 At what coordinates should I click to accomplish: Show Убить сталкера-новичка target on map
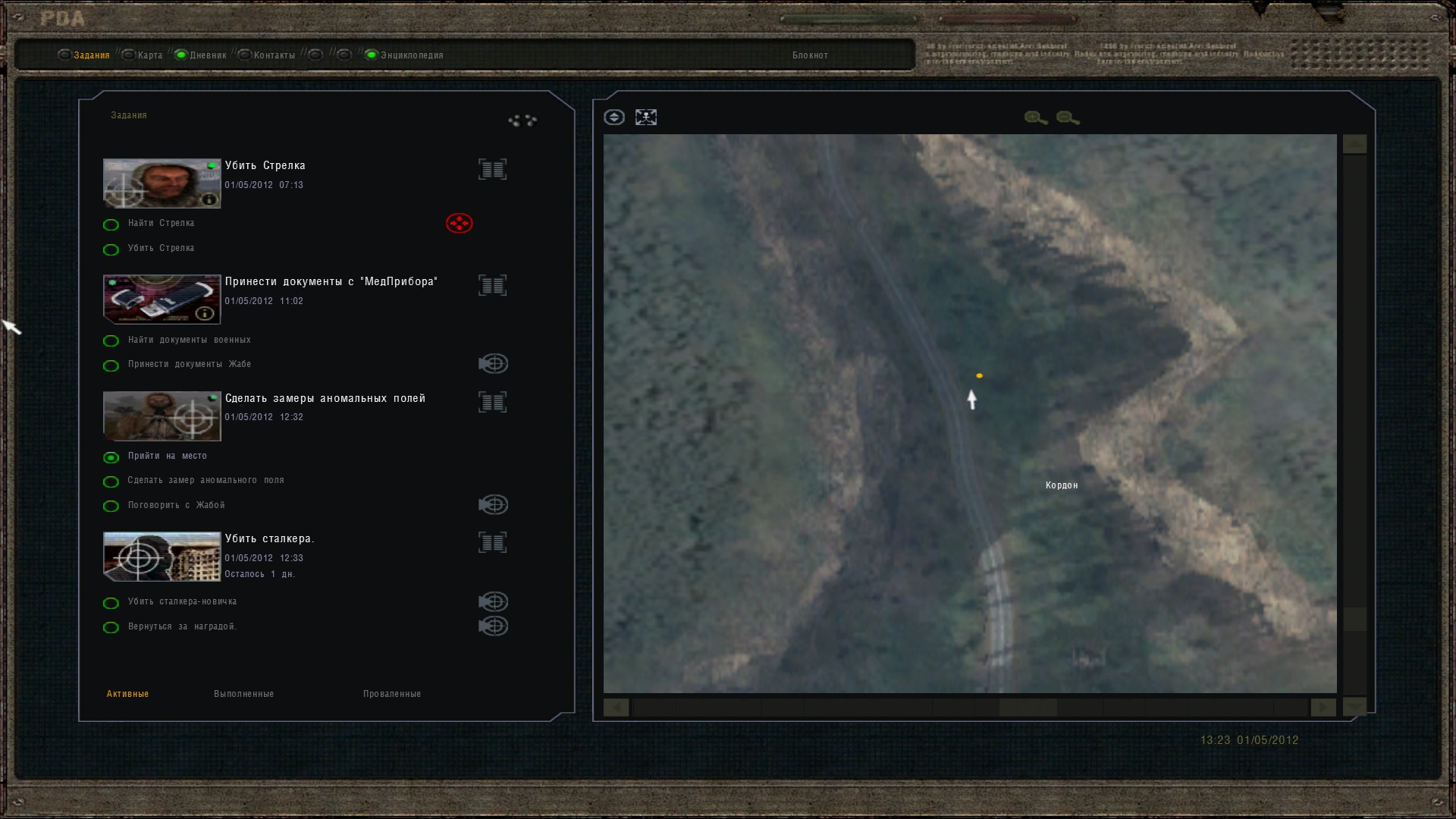(493, 602)
